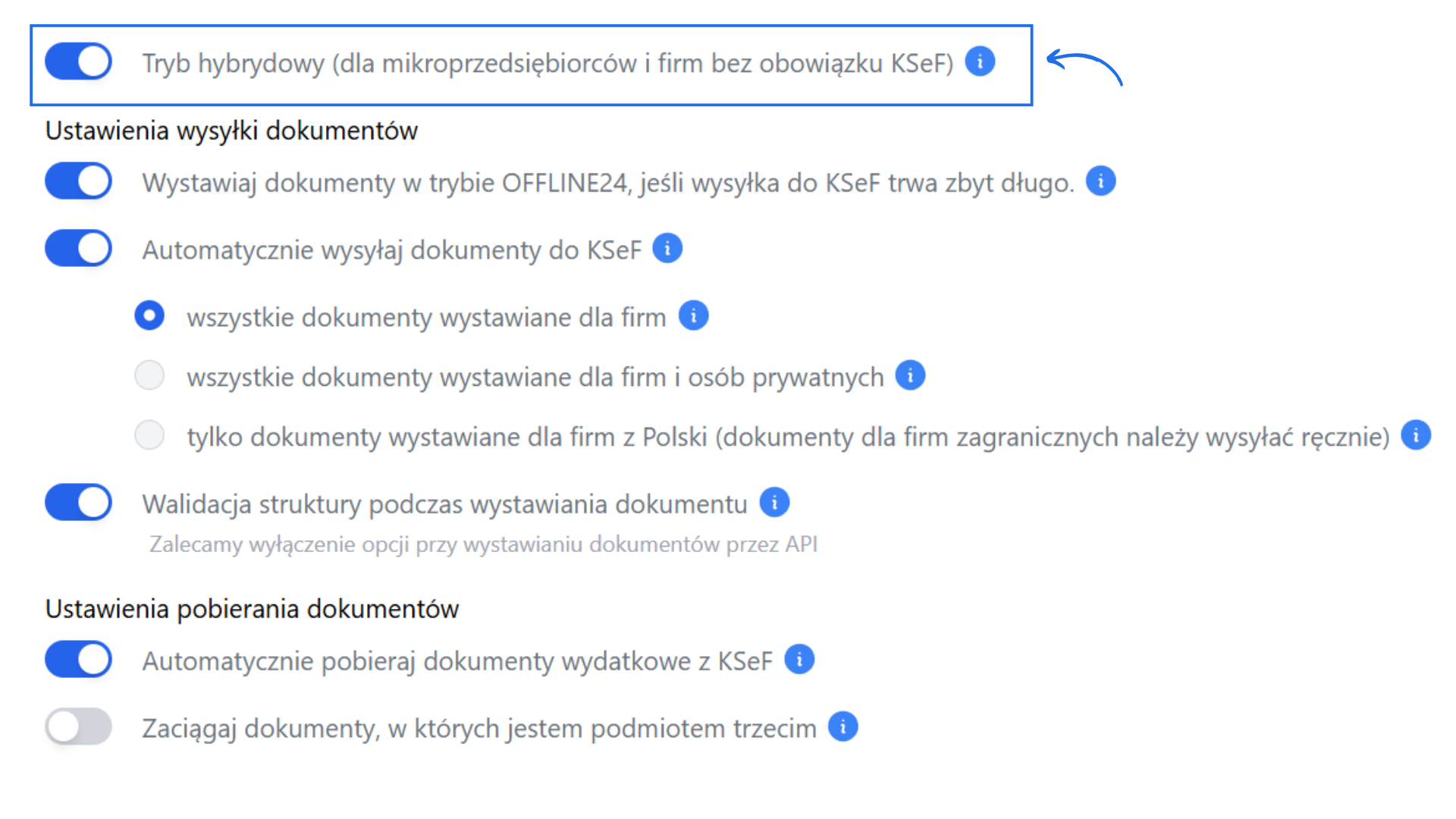Select 'wszystkie dokumenty wystawiane dla firm' option

point(149,315)
